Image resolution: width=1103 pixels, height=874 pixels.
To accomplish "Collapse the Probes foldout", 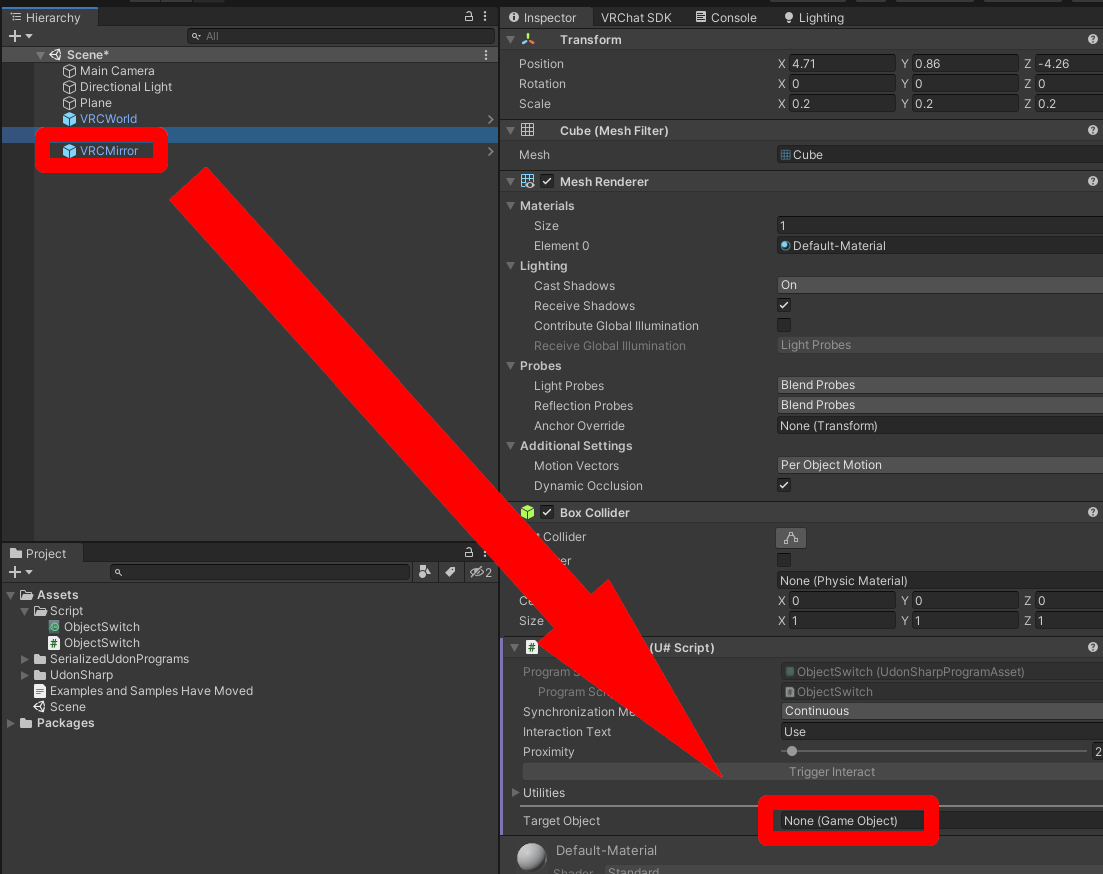I will 511,365.
